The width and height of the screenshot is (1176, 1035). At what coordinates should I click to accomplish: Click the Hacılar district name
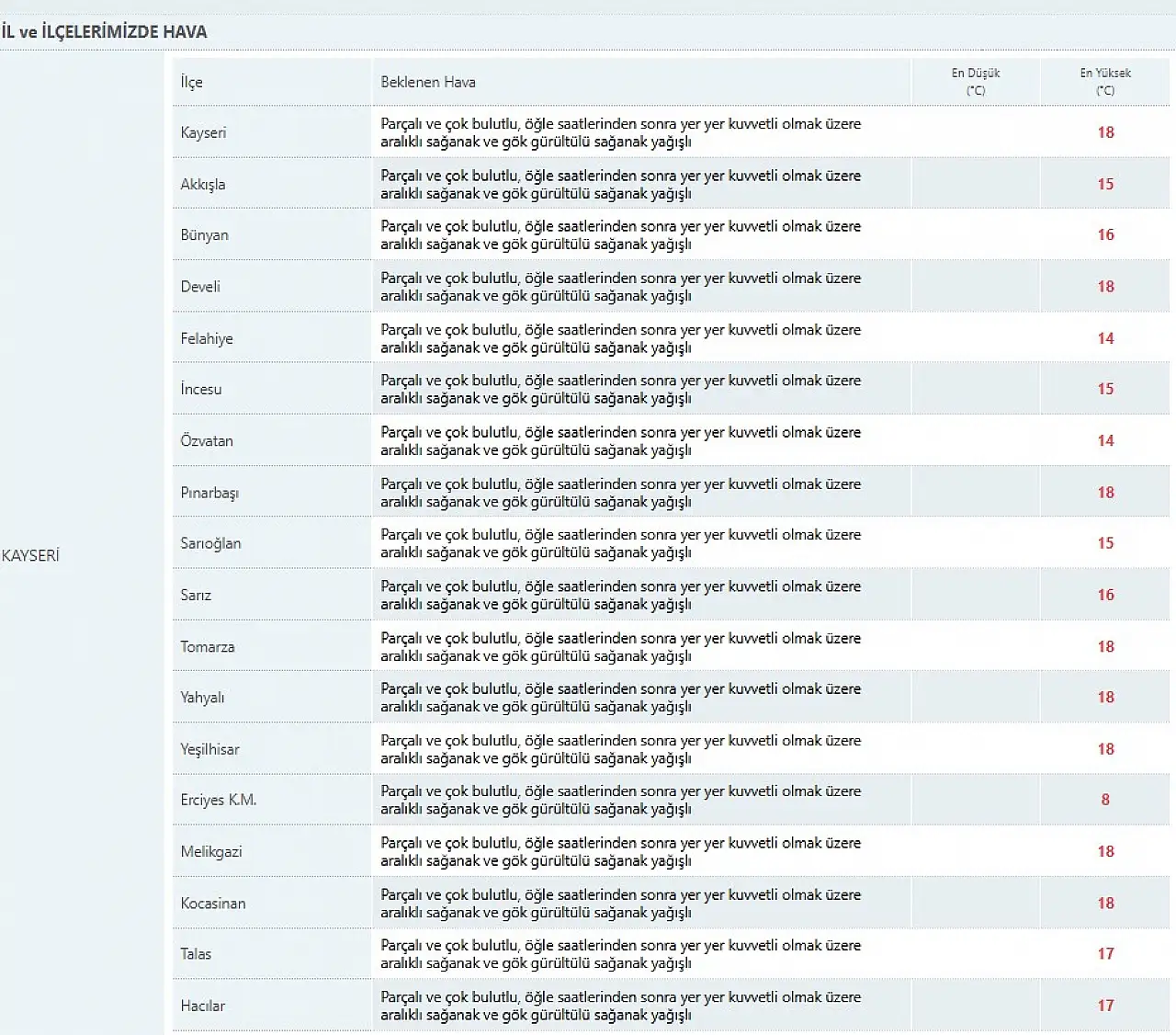[x=203, y=1006]
